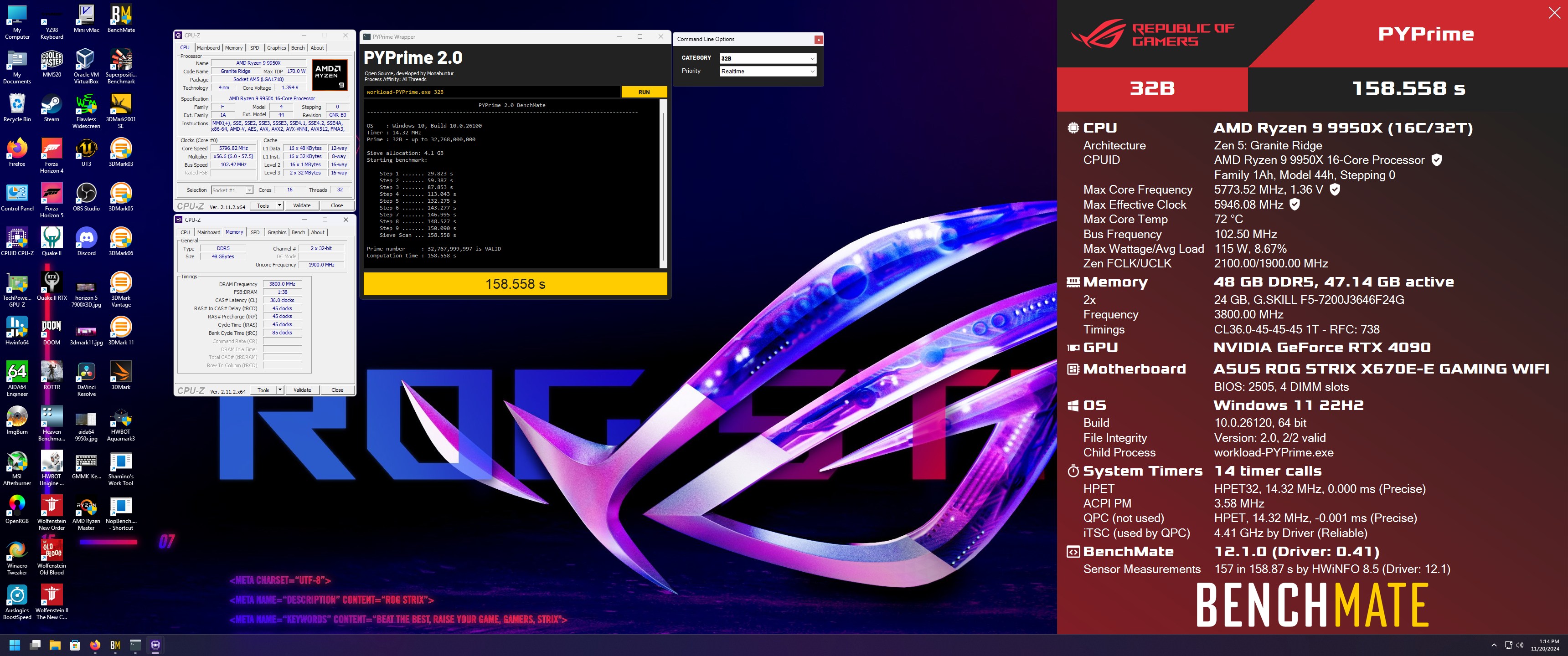Open About tab in lower CPU-Z window
1568x656 pixels.
tap(318, 232)
